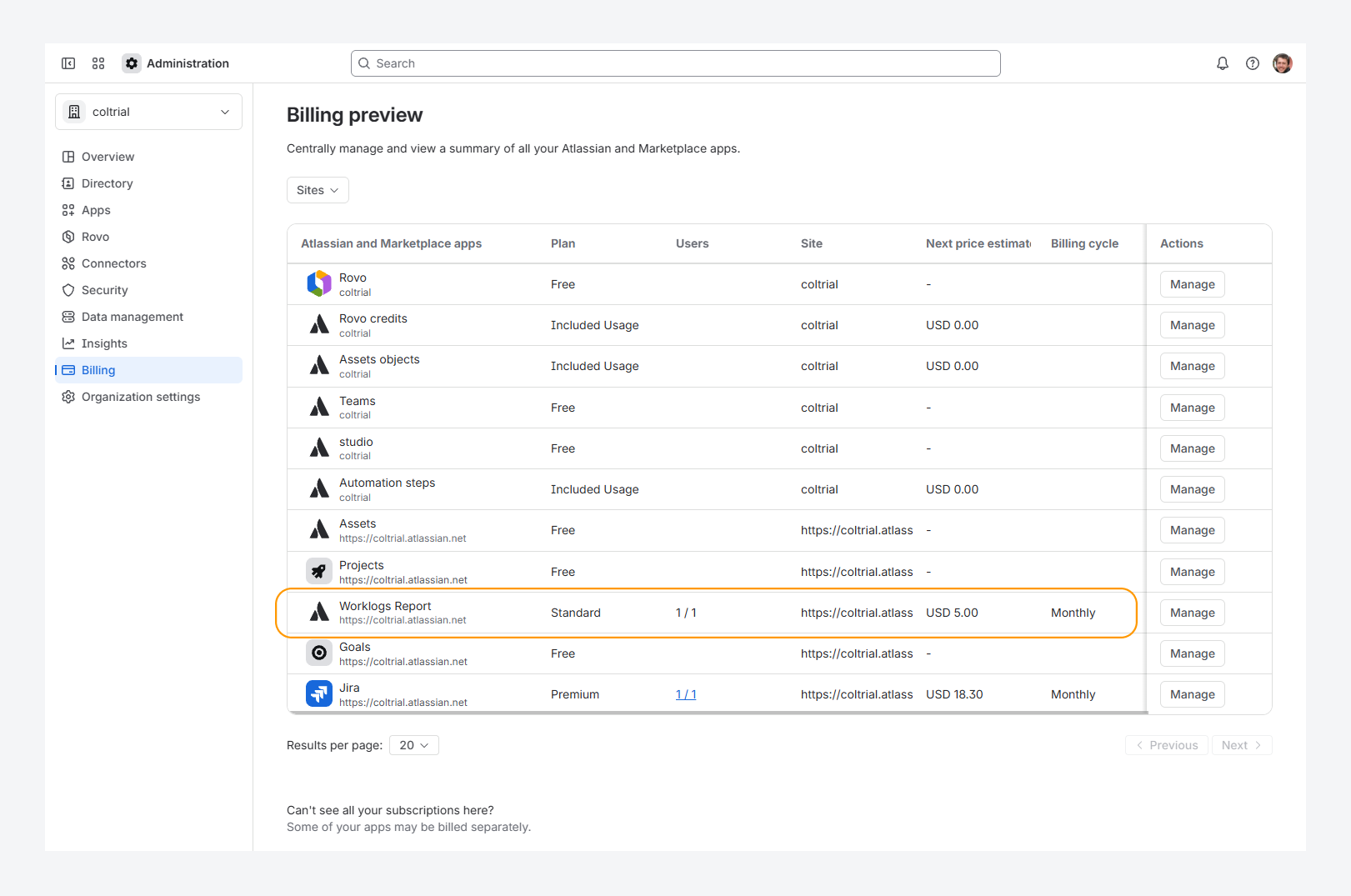Click the Next page button
The width and height of the screenshot is (1351, 896).
1242,745
